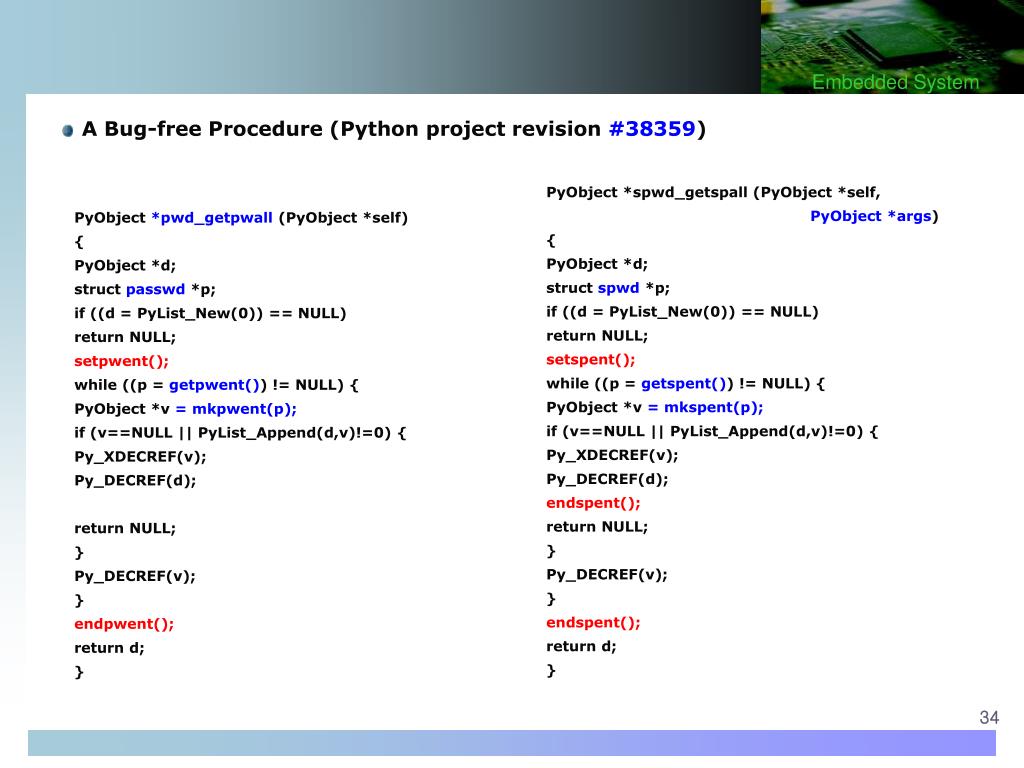Click the blue 'PyObject *args' parameter
Viewport: 1024px width, 768px height.
point(871,216)
